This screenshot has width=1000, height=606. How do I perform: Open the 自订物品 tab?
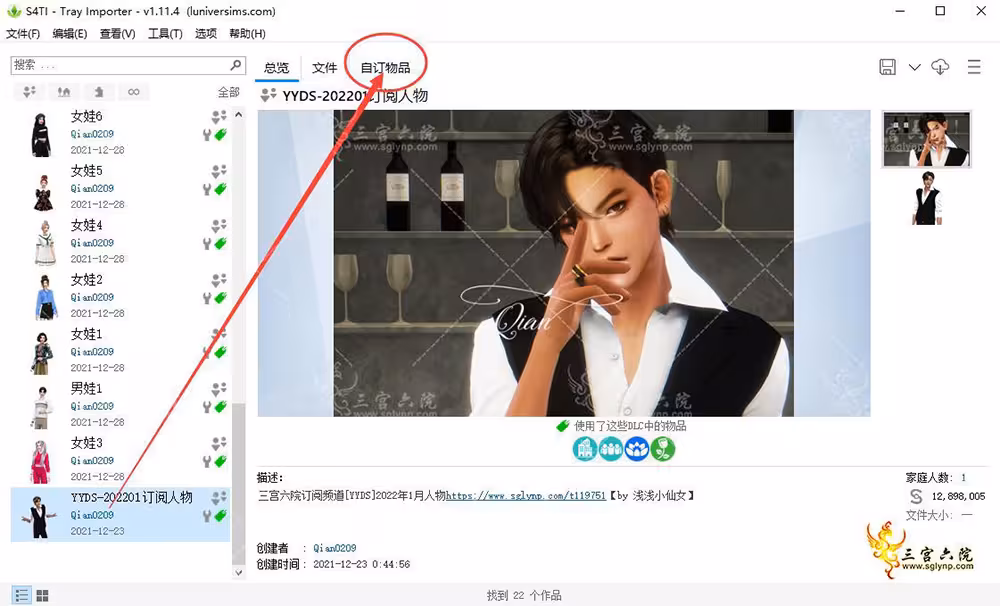coord(385,68)
